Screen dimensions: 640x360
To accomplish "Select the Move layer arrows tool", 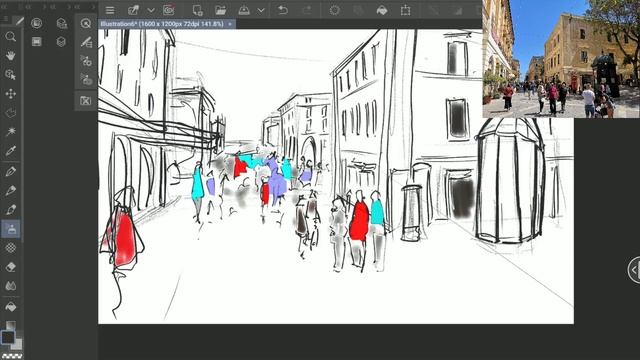I will (11, 93).
